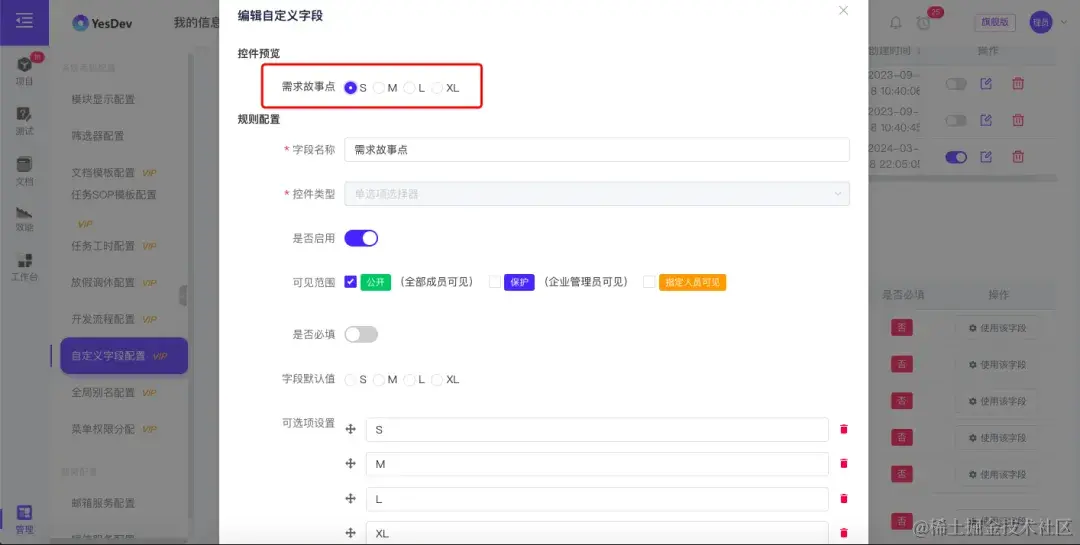Select radio XL in 控件预览 需求故事点

pos(437,88)
